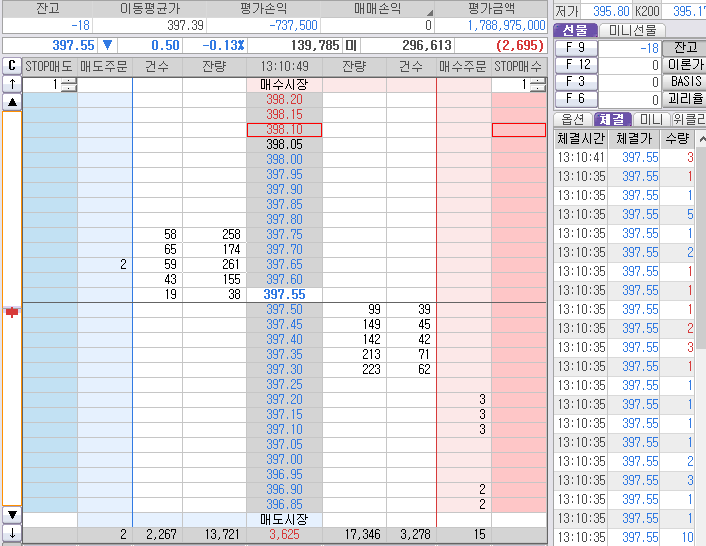Click the STOP매도 quantity spinner showing 1
706x546 pixels.
coord(50,85)
